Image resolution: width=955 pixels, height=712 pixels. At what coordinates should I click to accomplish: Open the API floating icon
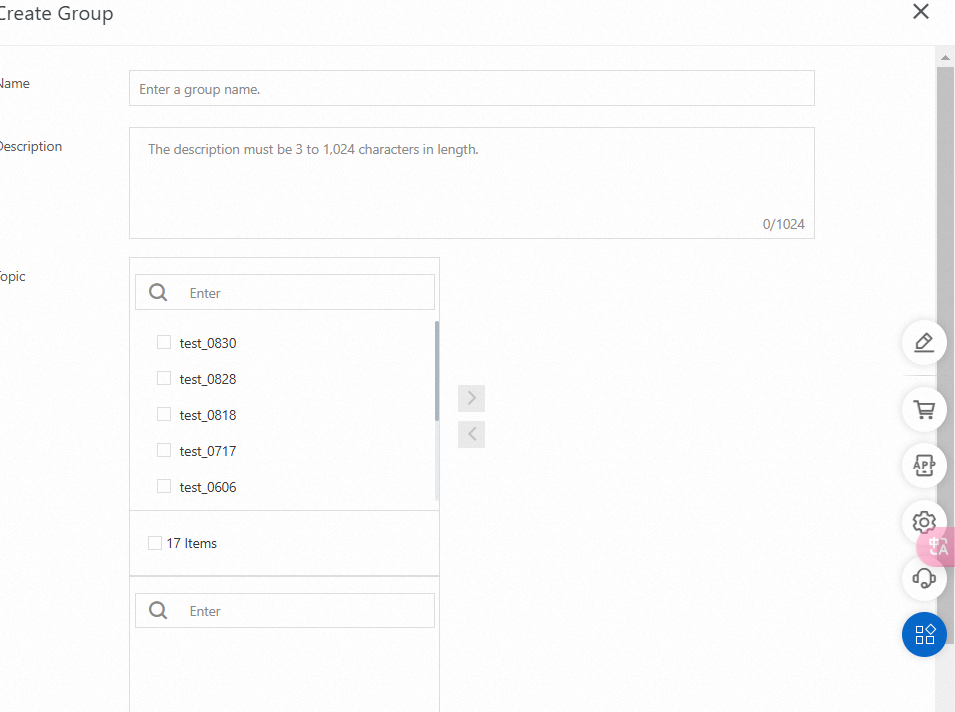(x=924, y=465)
